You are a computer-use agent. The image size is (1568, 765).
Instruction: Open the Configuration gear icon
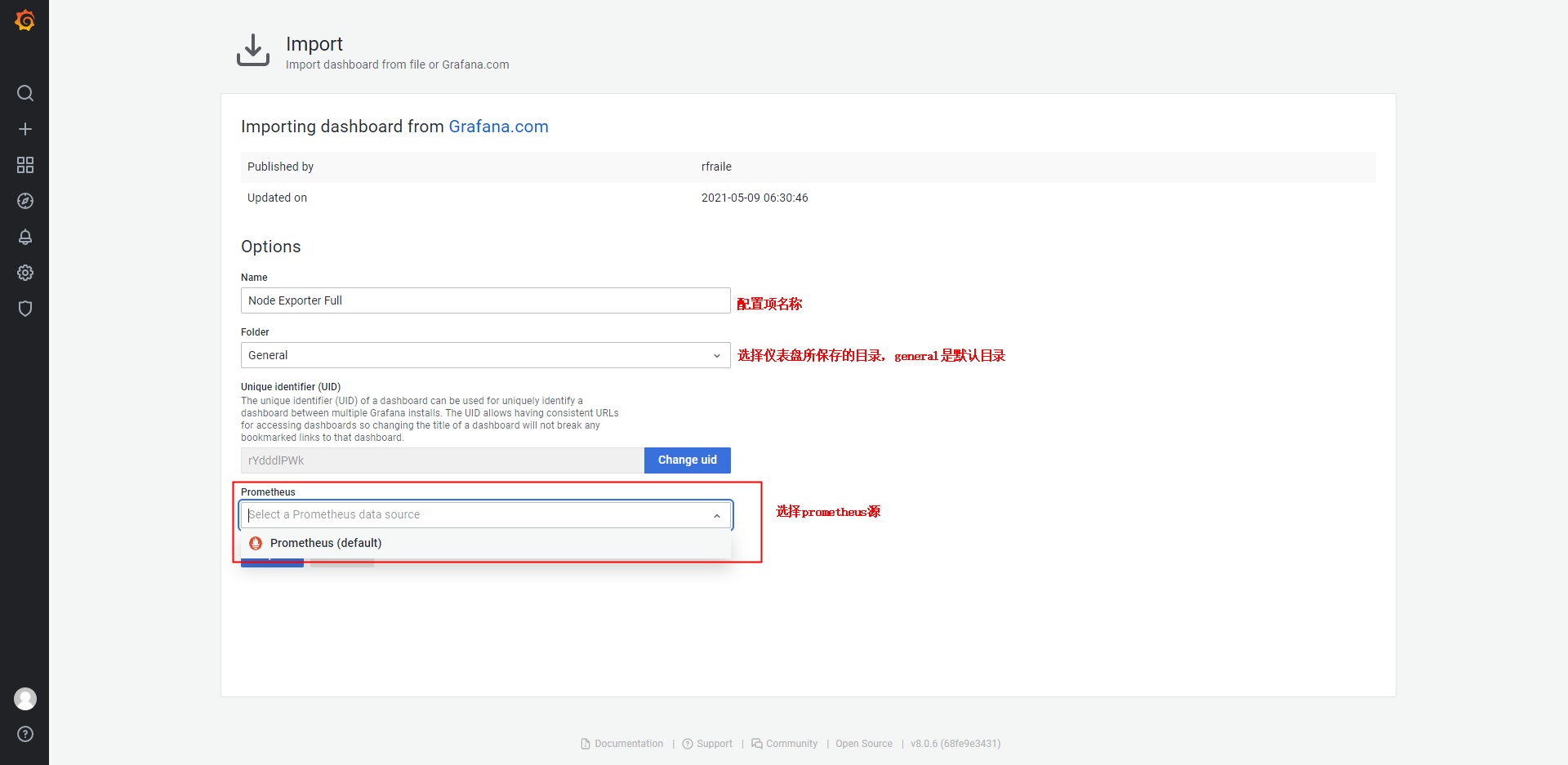[25, 273]
